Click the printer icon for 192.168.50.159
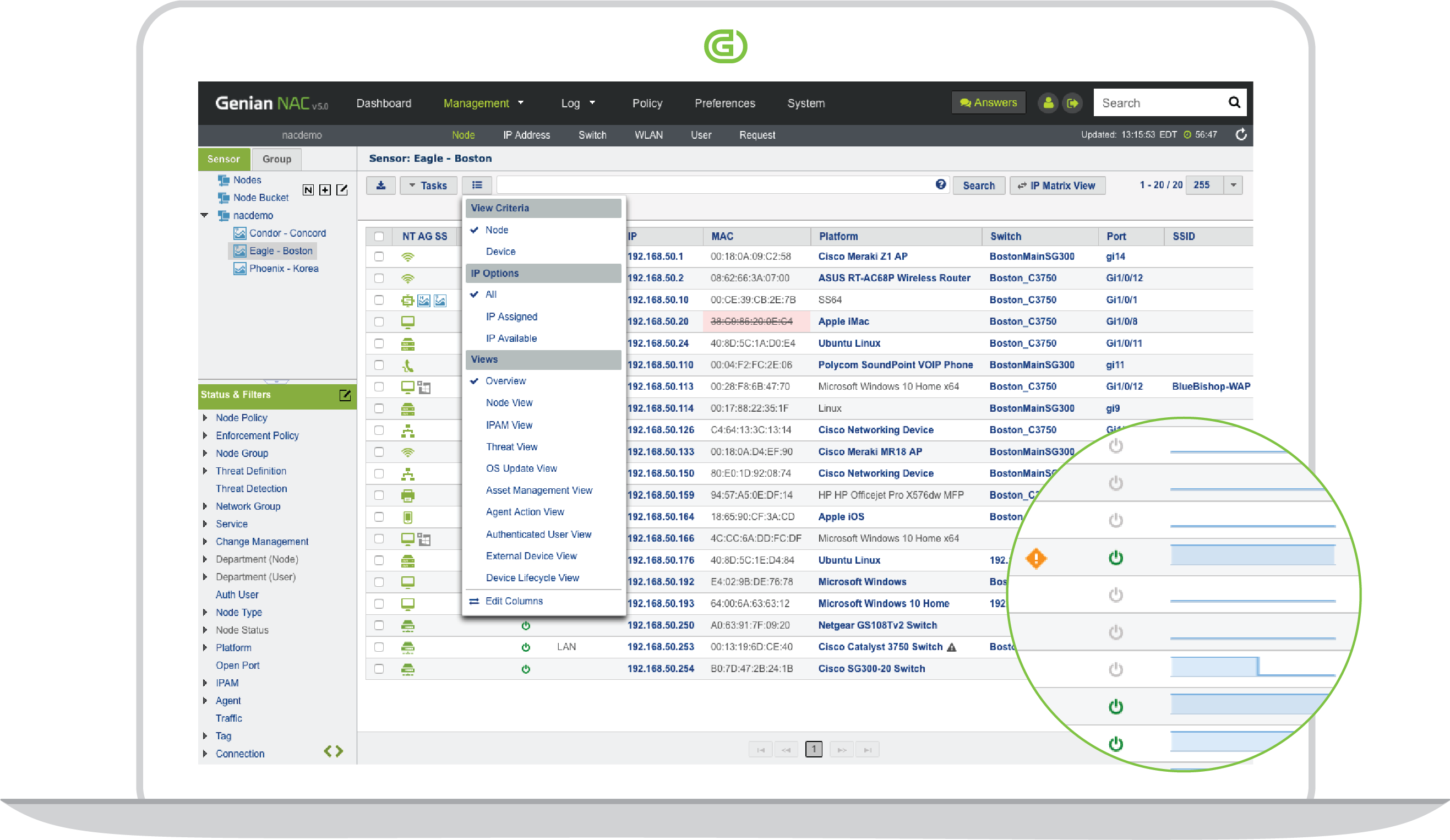 [x=407, y=495]
